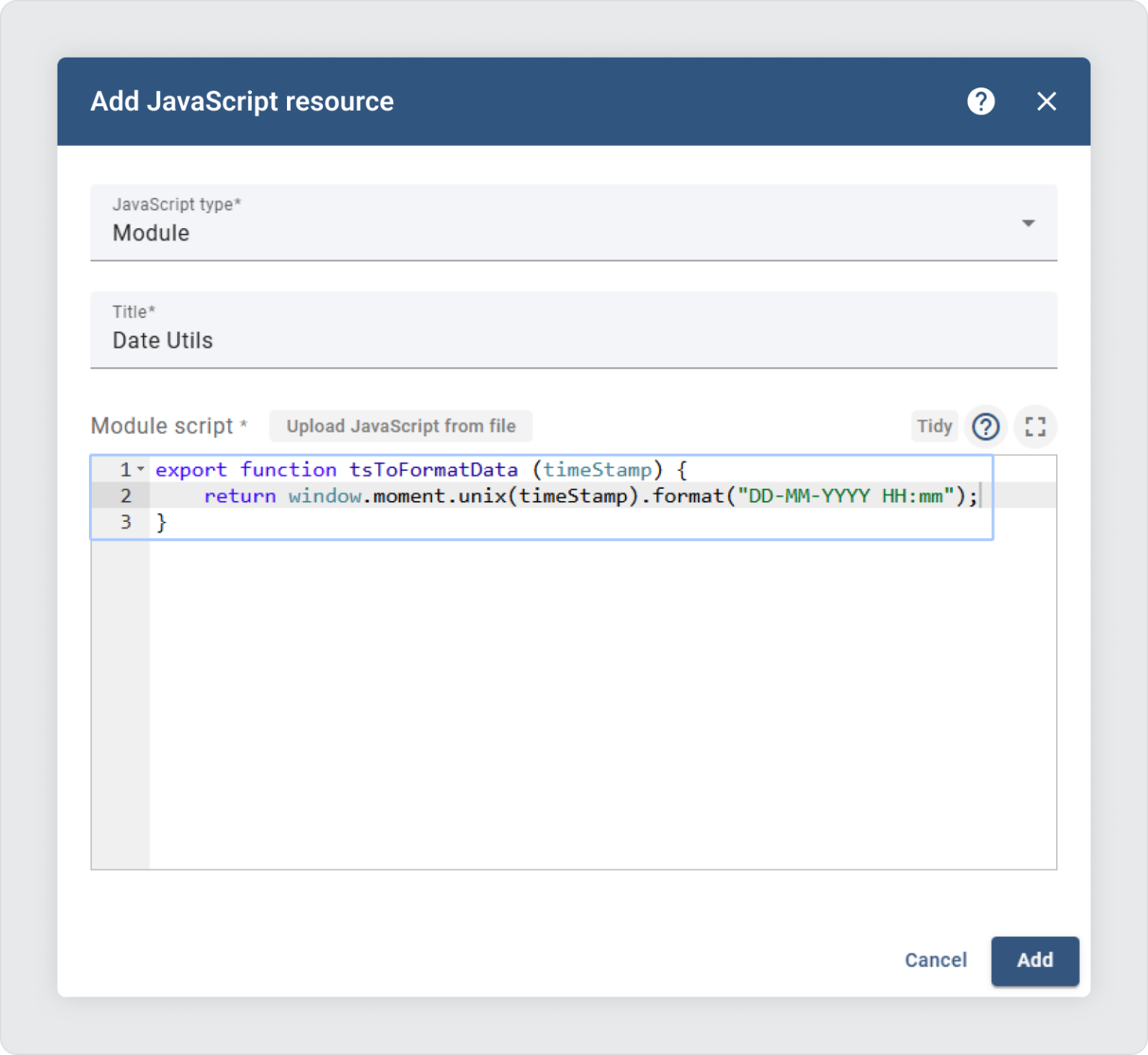This screenshot has height=1055, width=1148.
Task: Expand the code editor to fullscreen
Action: click(x=1035, y=426)
